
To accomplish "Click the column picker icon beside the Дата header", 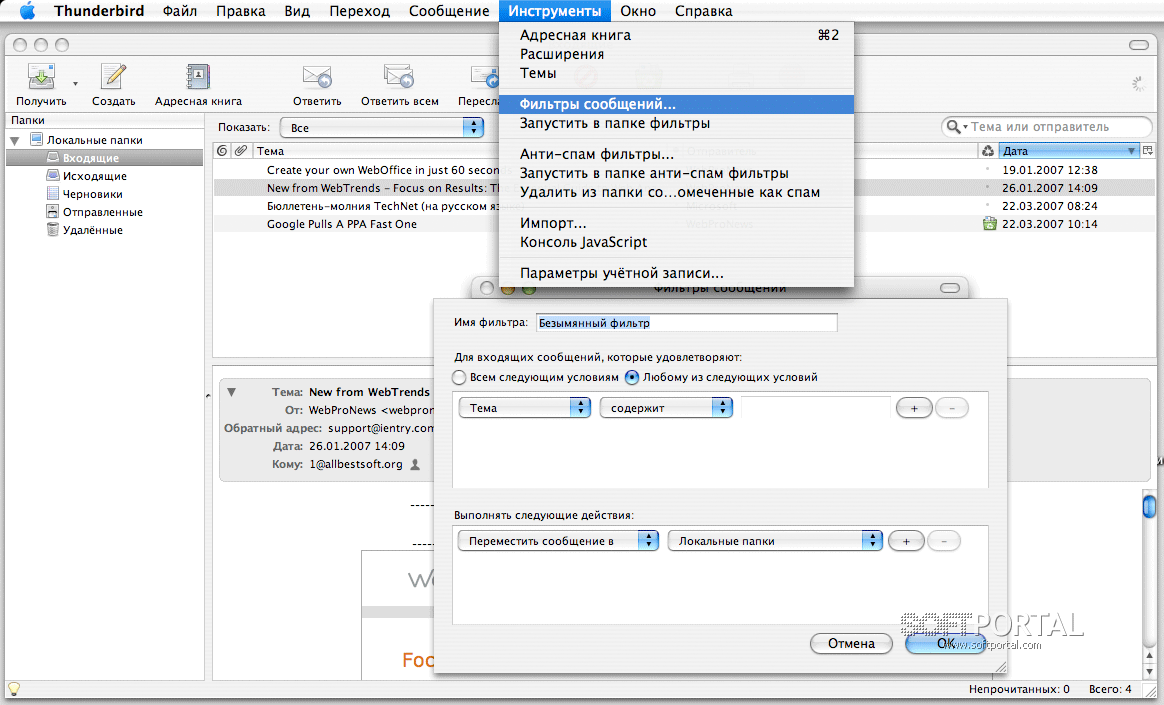I will [1148, 151].
